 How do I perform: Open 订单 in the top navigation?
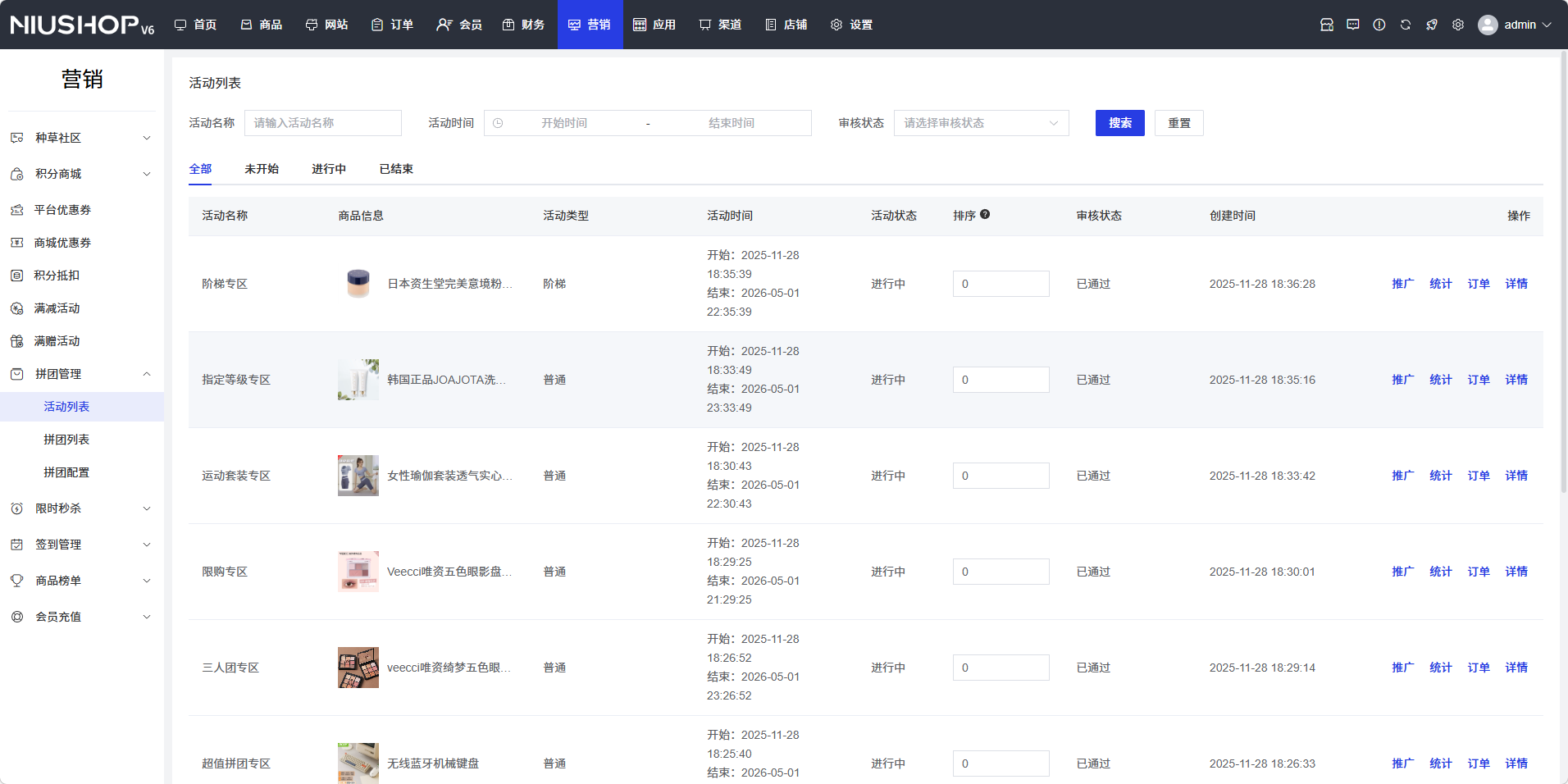393,25
